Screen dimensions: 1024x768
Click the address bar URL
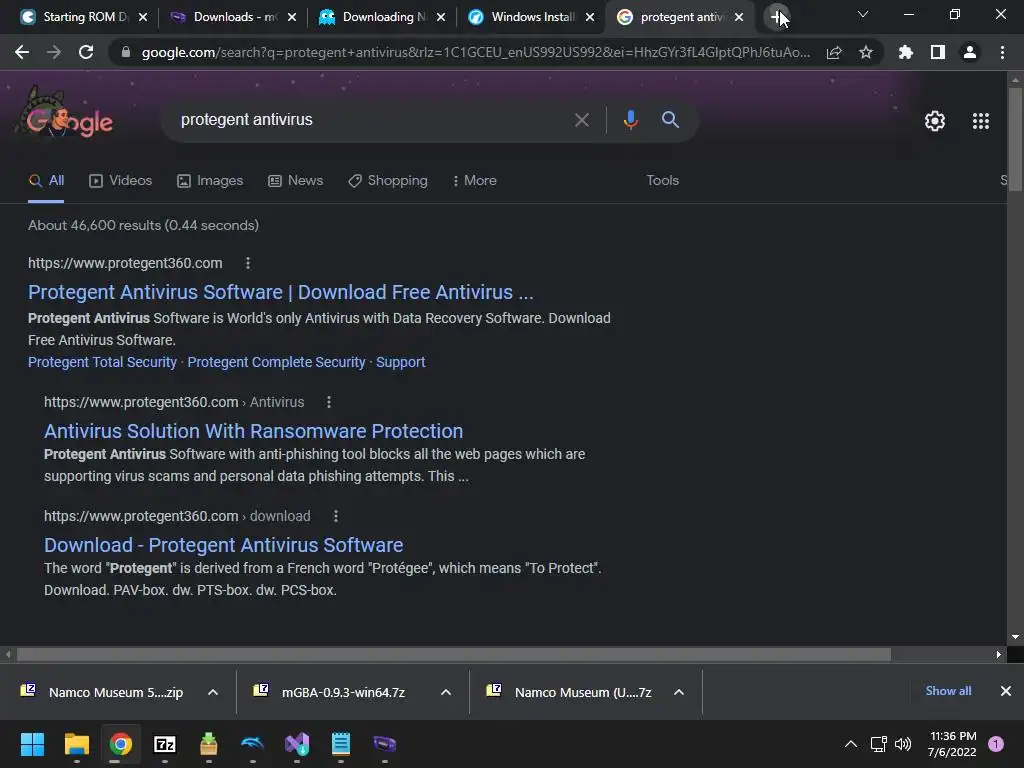point(475,53)
